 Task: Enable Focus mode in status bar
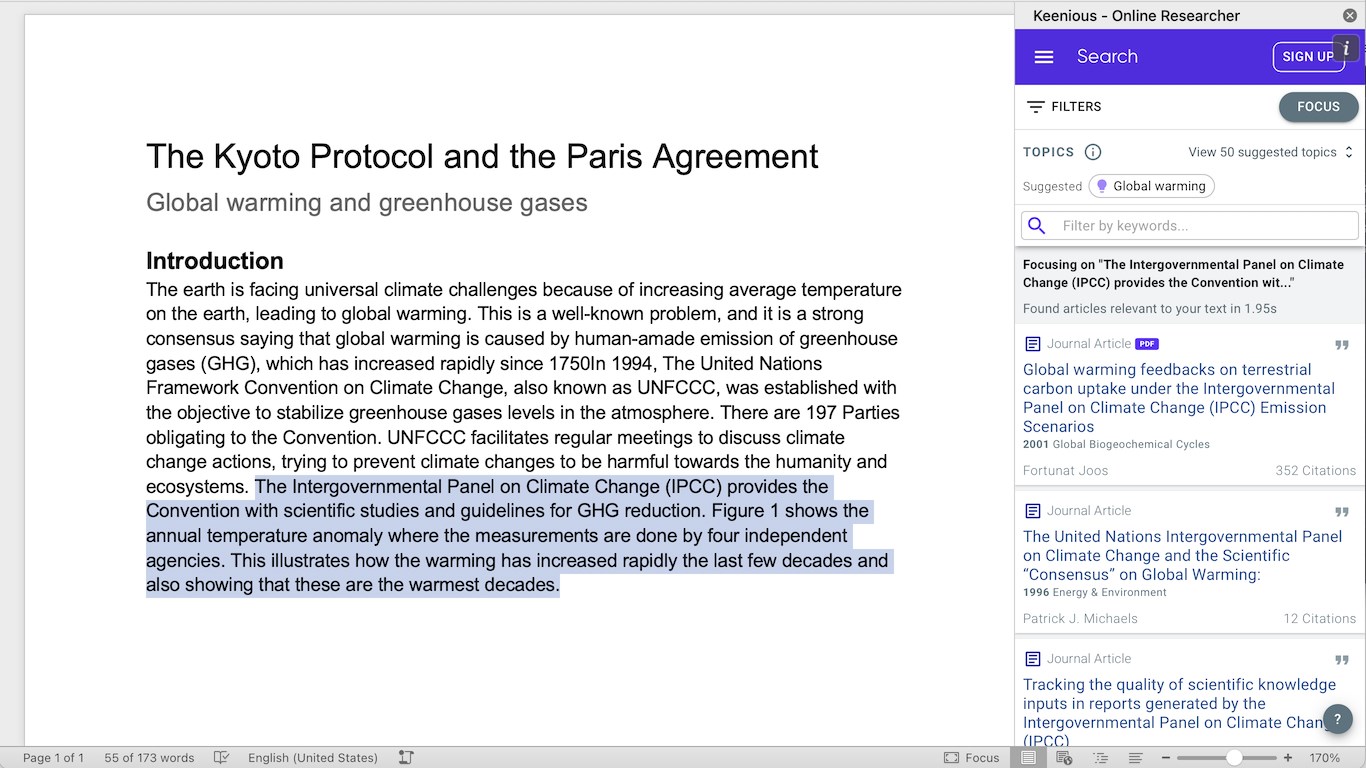[x=971, y=758]
